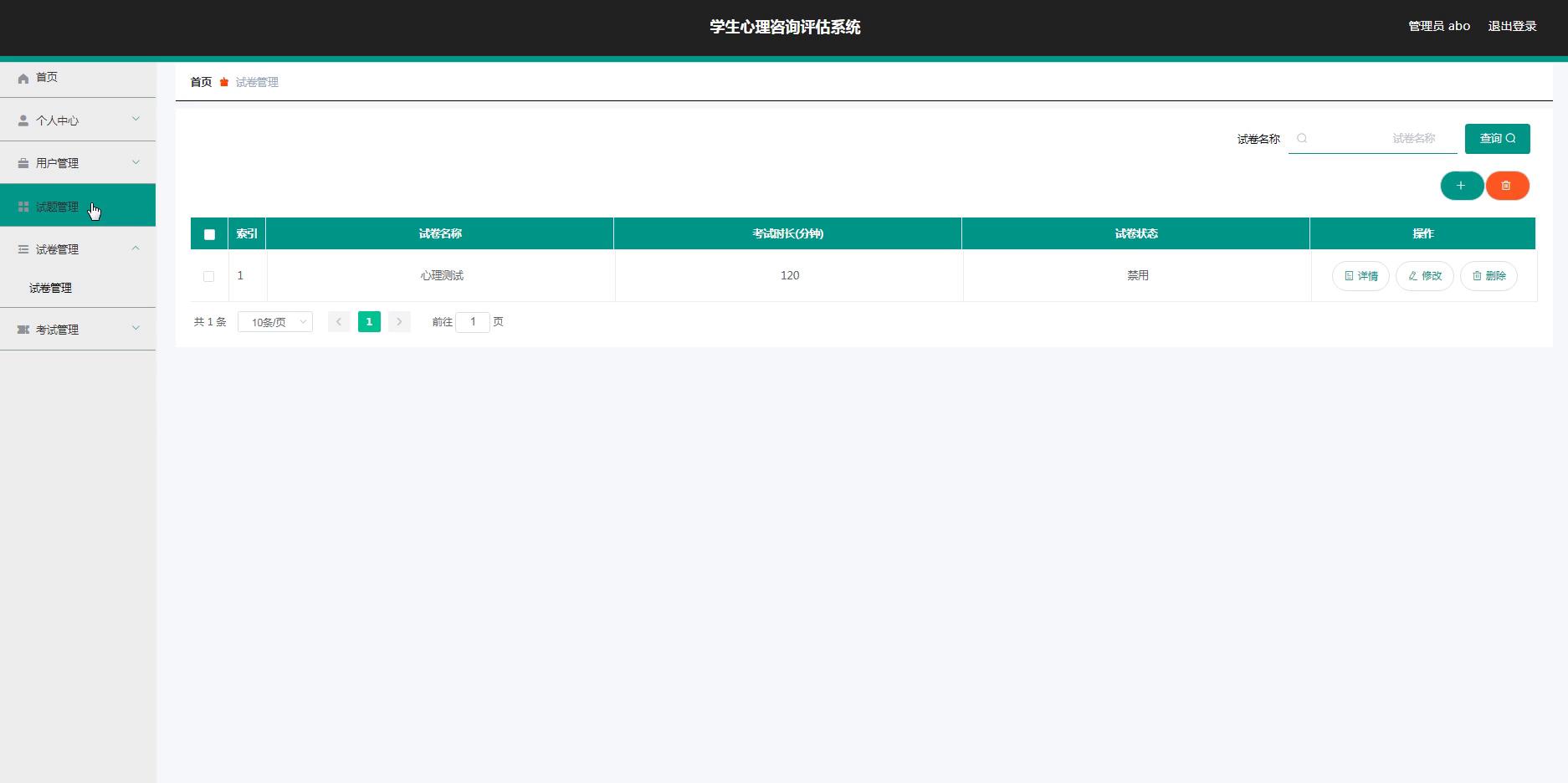Expand the 个人中心 menu chevron

(136, 120)
